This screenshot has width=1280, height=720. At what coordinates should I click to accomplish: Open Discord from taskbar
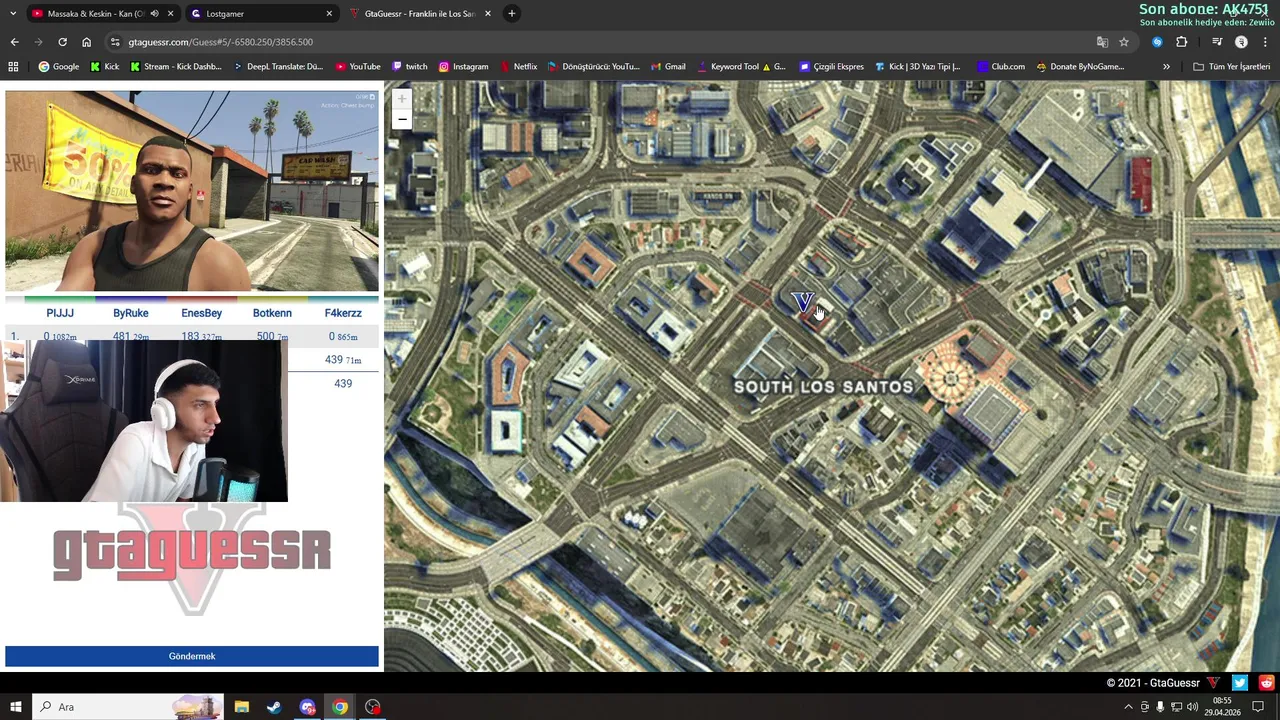pyautogui.click(x=307, y=707)
